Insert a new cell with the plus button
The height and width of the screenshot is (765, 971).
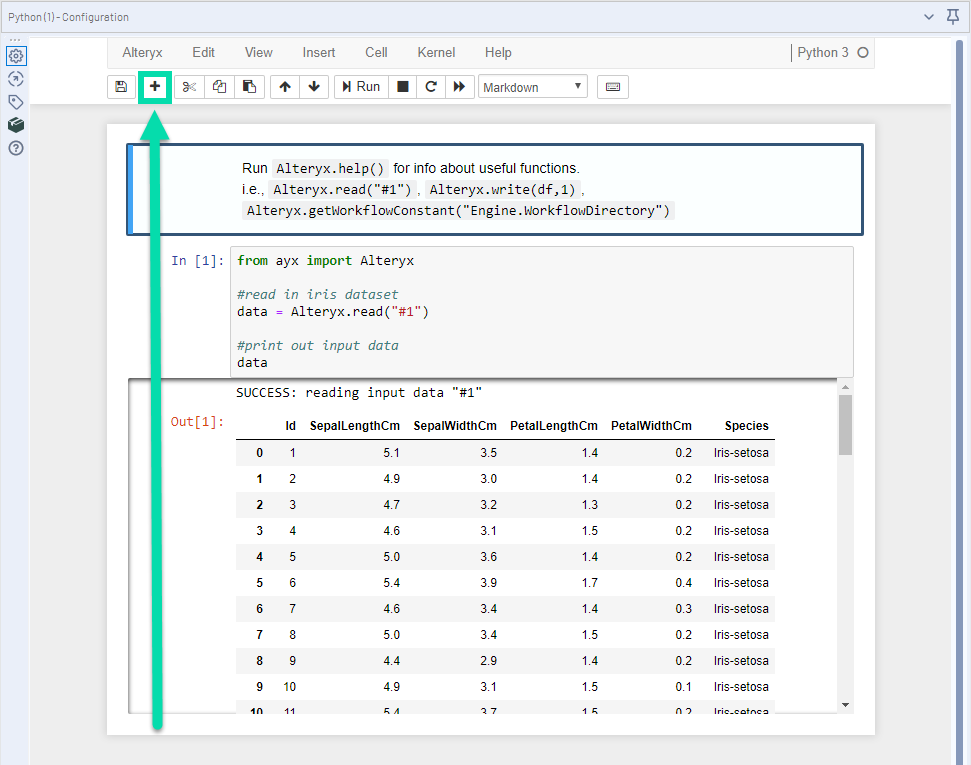[155, 87]
